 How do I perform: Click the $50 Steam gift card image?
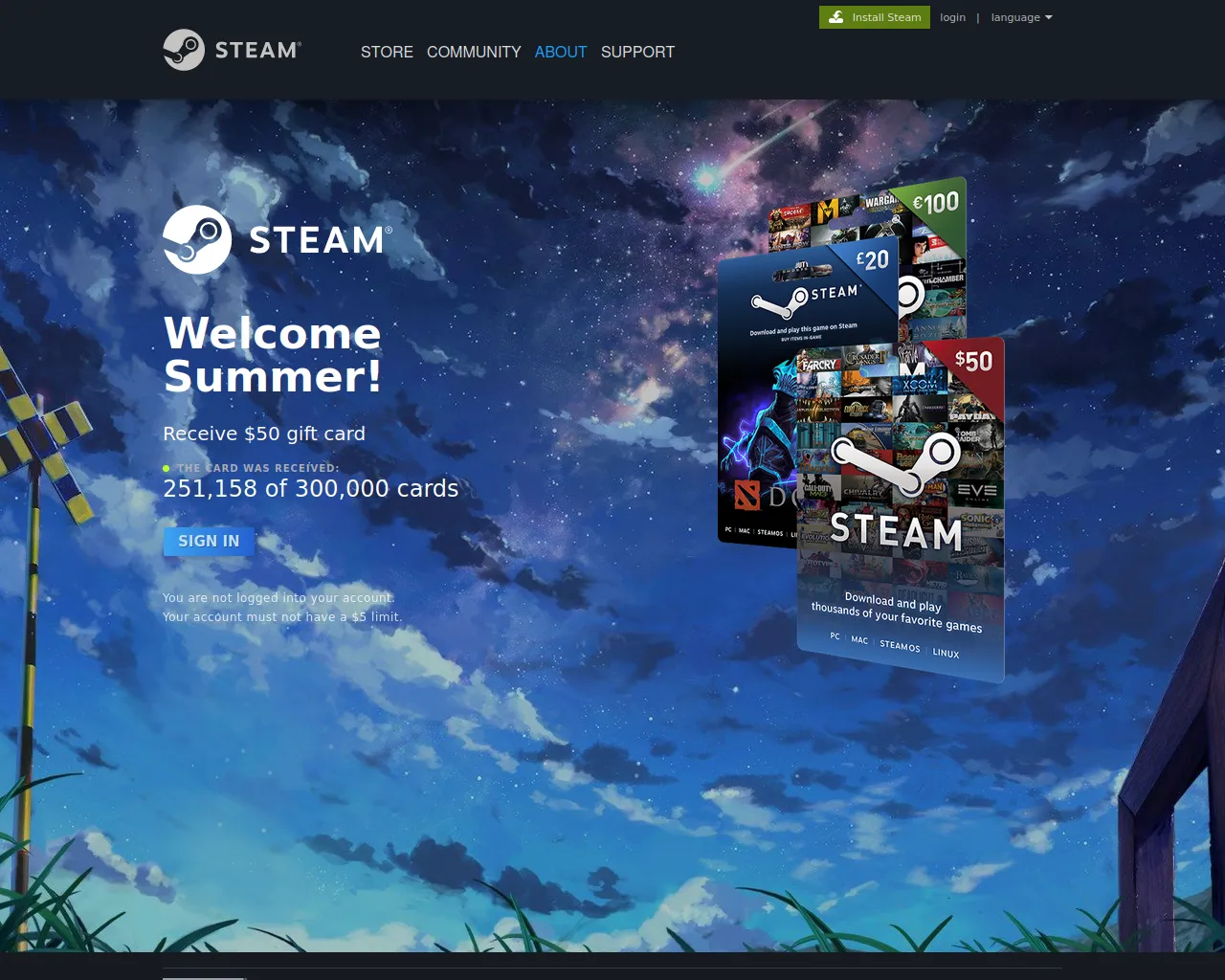point(901,509)
